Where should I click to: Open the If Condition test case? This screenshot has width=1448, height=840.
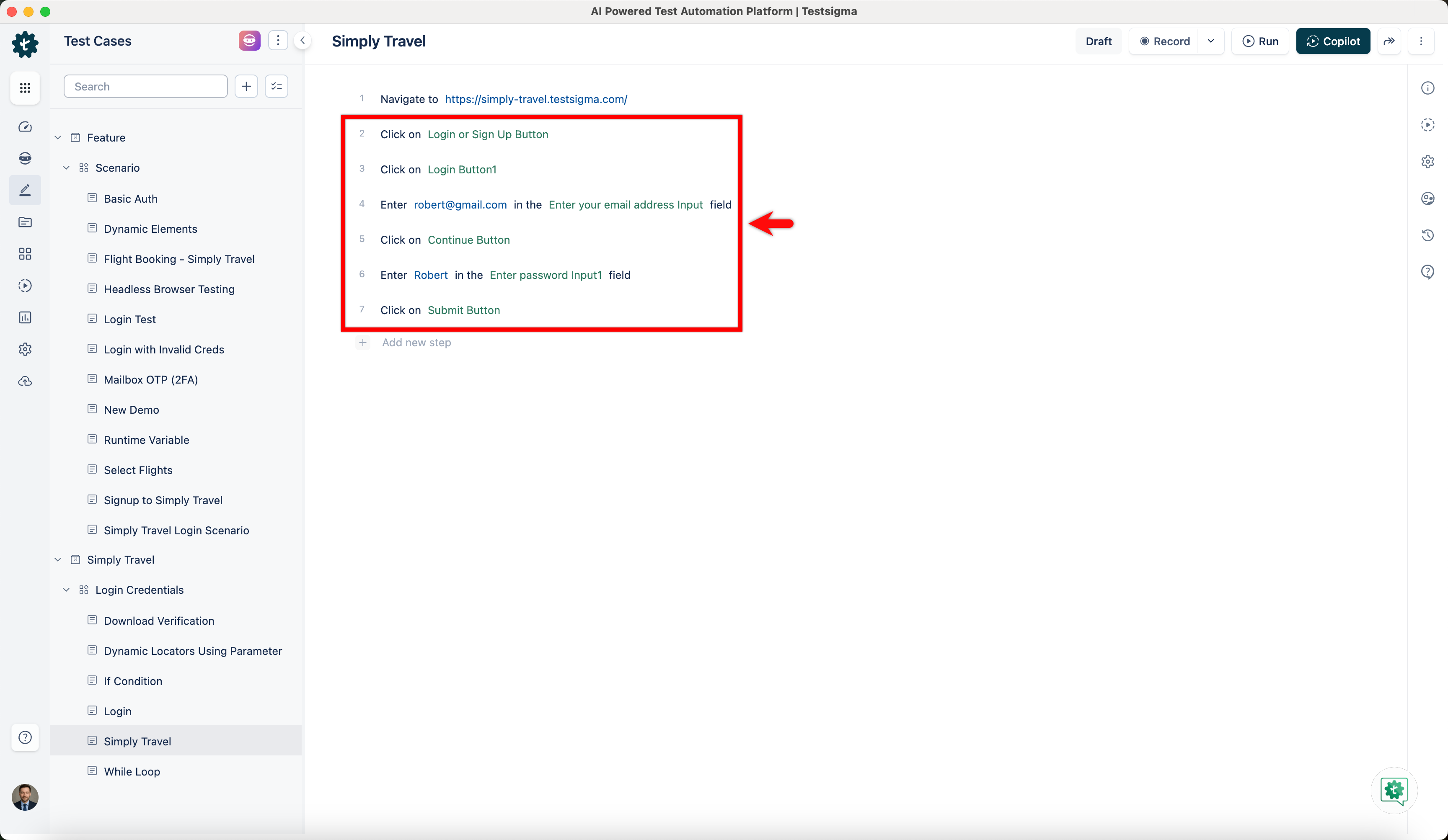point(133,681)
